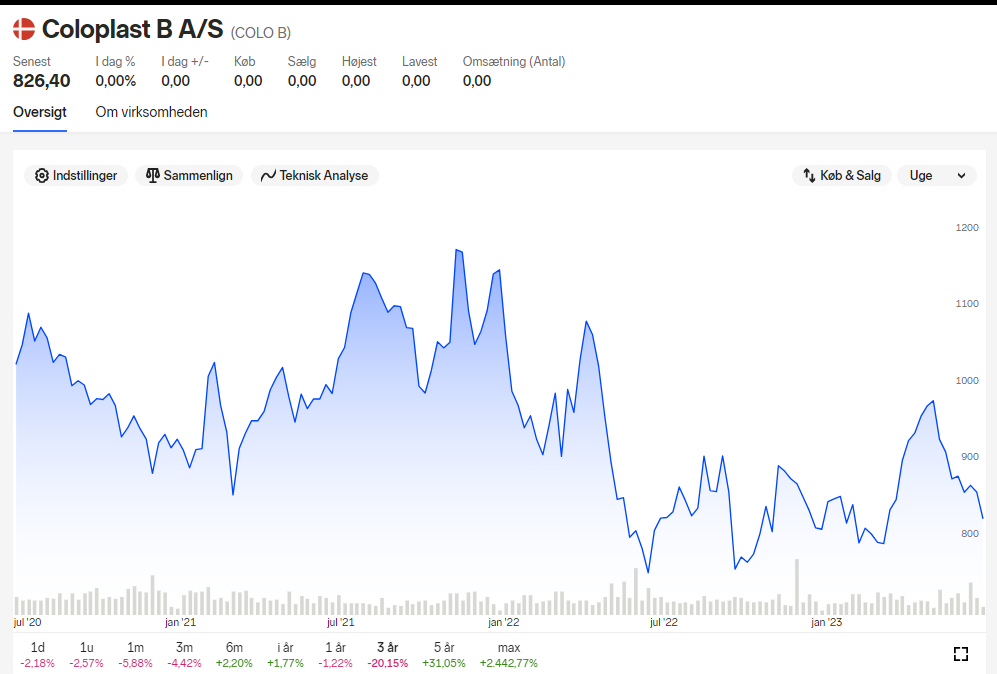This screenshot has width=997, height=674.
Task: Click the 800 price axis label
Action: 970,533
